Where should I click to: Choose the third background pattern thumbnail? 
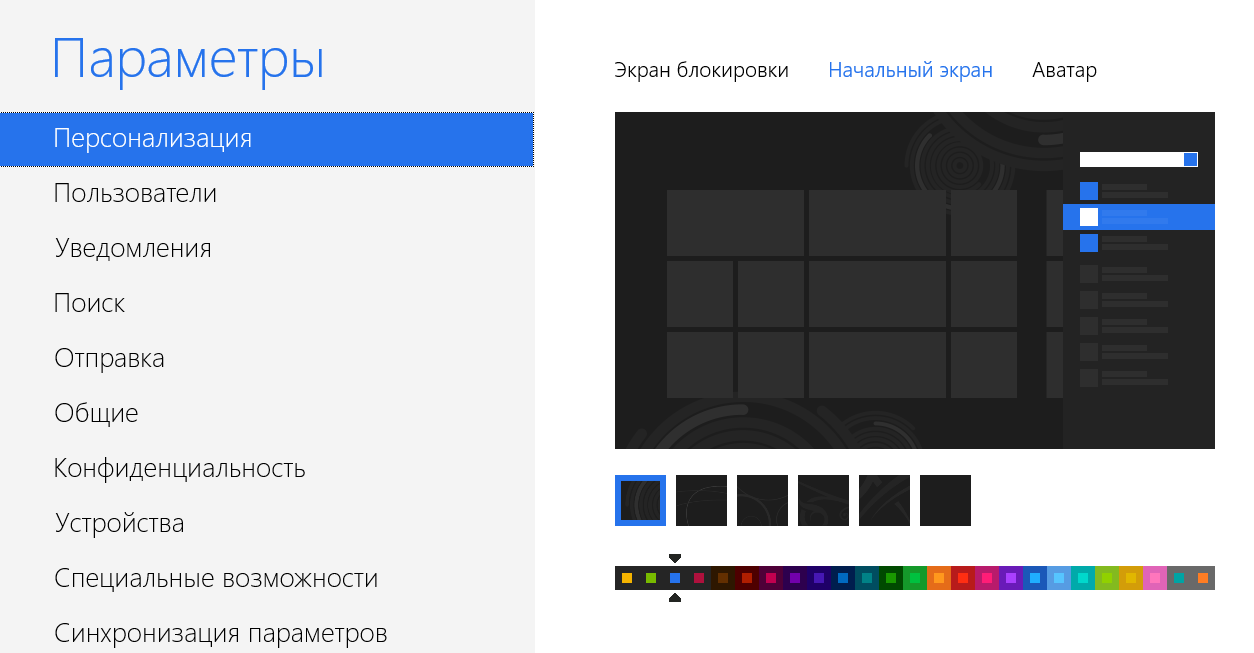762,500
